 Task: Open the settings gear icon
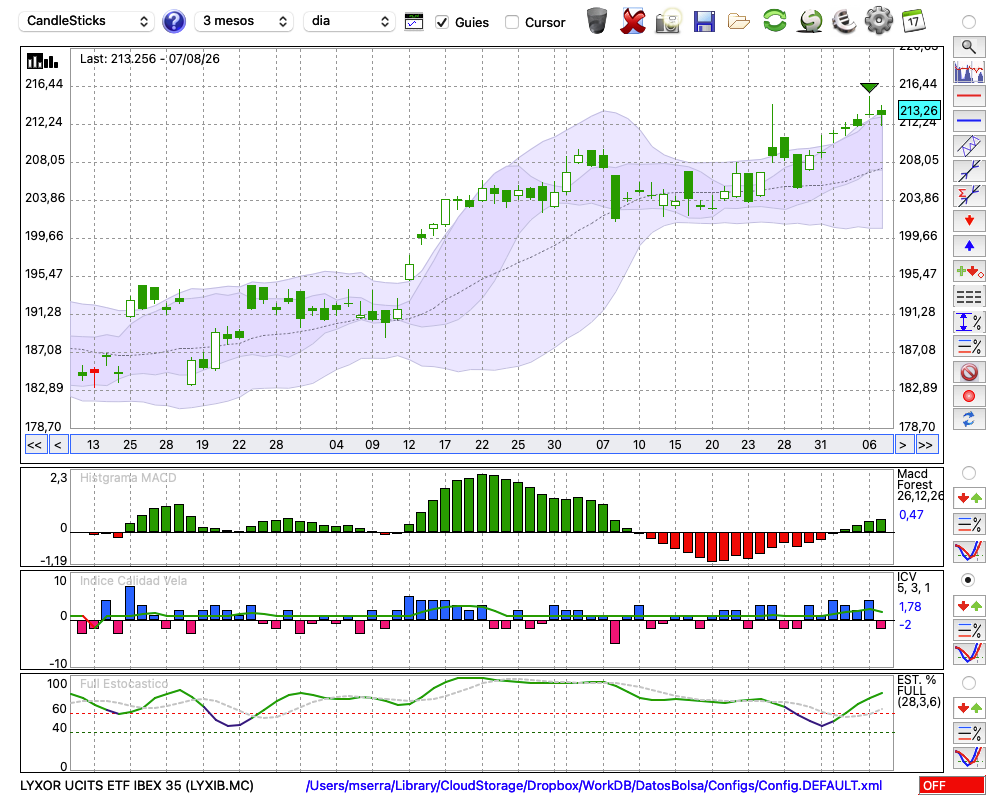tap(878, 21)
